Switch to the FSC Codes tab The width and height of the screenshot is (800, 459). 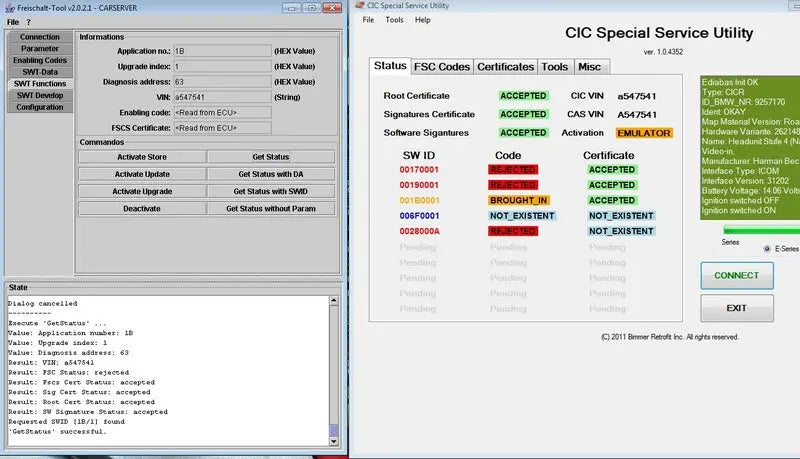point(441,67)
